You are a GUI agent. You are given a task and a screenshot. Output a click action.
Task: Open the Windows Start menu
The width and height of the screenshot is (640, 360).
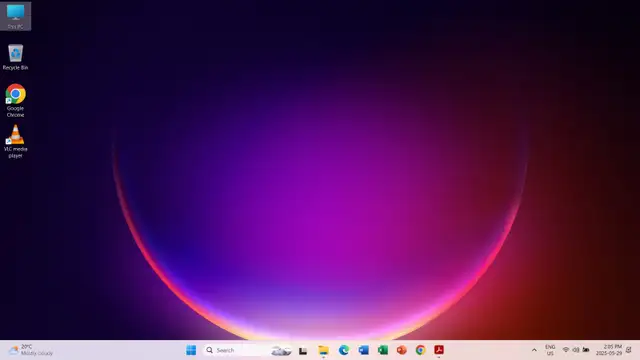click(x=191, y=350)
